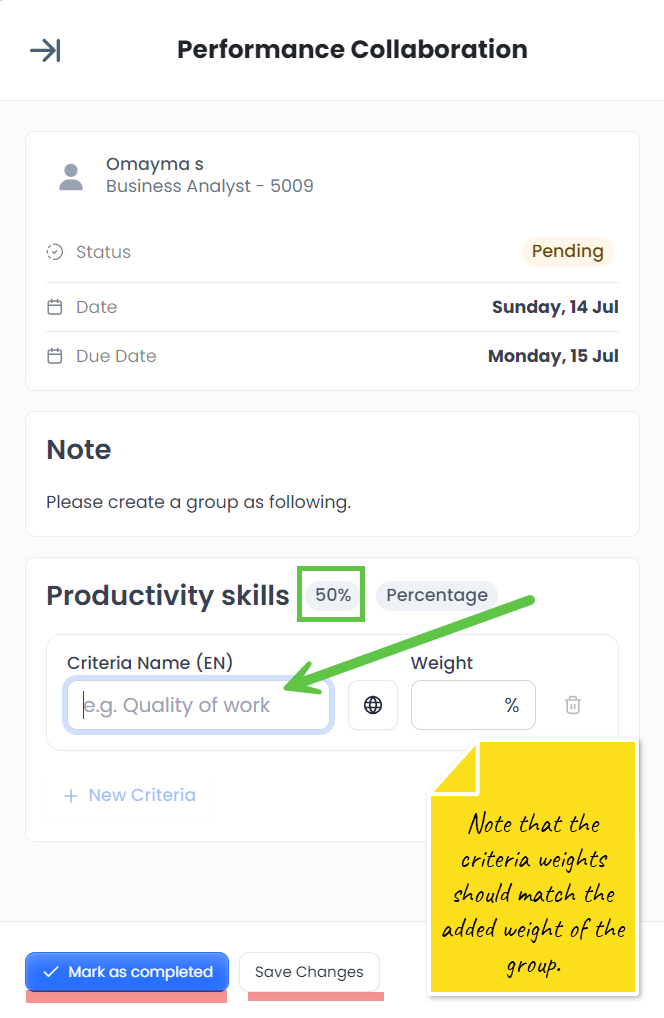664x1018 pixels.
Task: Click Mark as completed
Action: pos(127,971)
